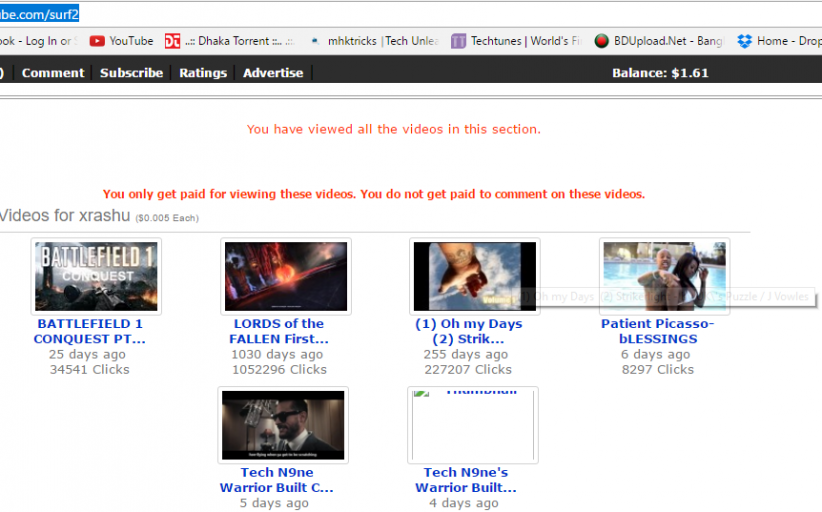Select Advertise in the navigation bar
This screenshot has width=822, height=512.
(x=273, y=73)
